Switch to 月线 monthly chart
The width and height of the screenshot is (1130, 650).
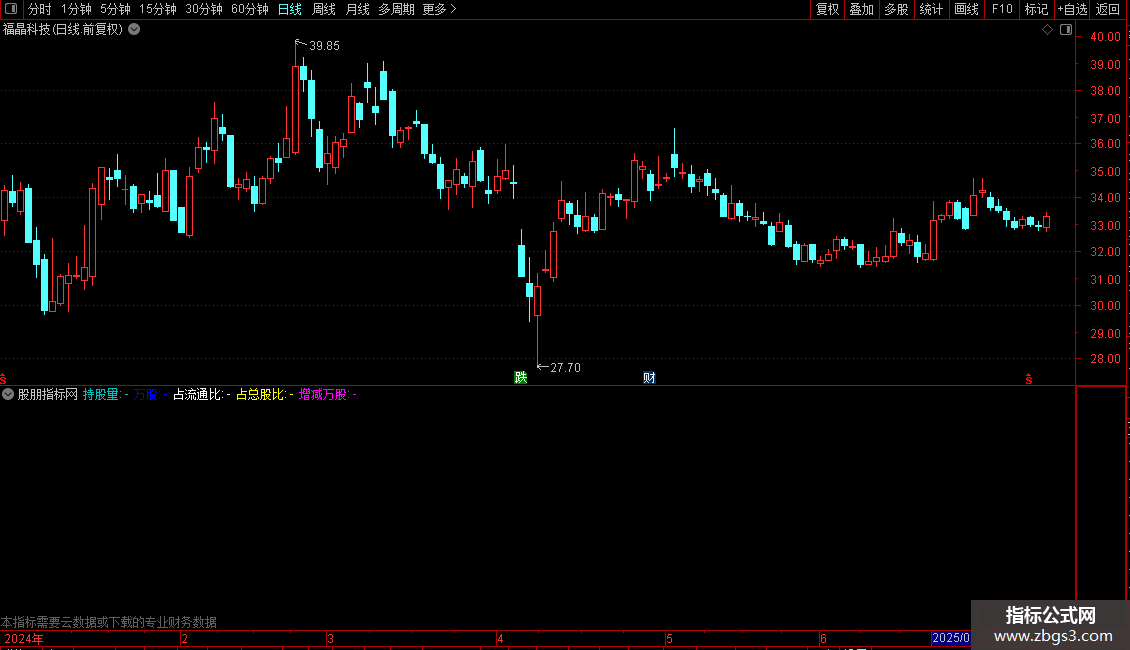click(x=357, y=9)
